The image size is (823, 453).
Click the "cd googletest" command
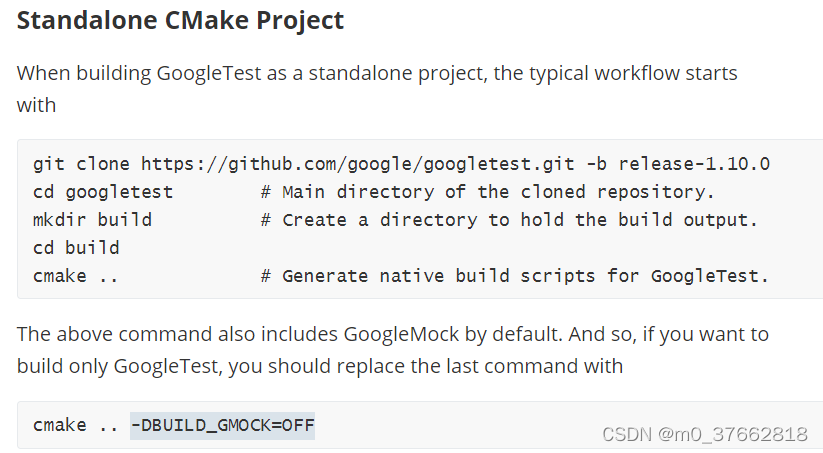tap(103, 191)
